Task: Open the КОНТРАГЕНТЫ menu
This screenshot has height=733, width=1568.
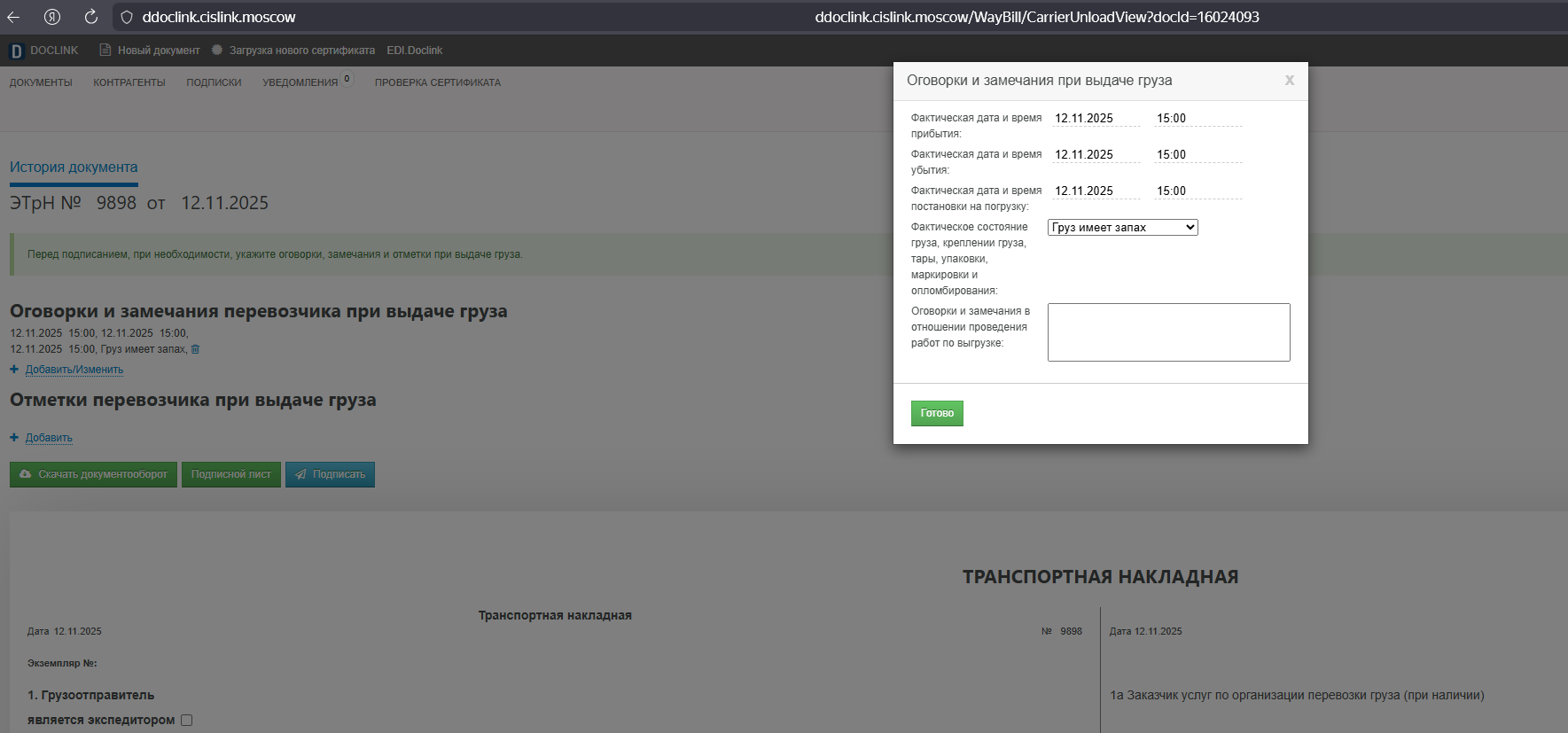Action: 129,82
